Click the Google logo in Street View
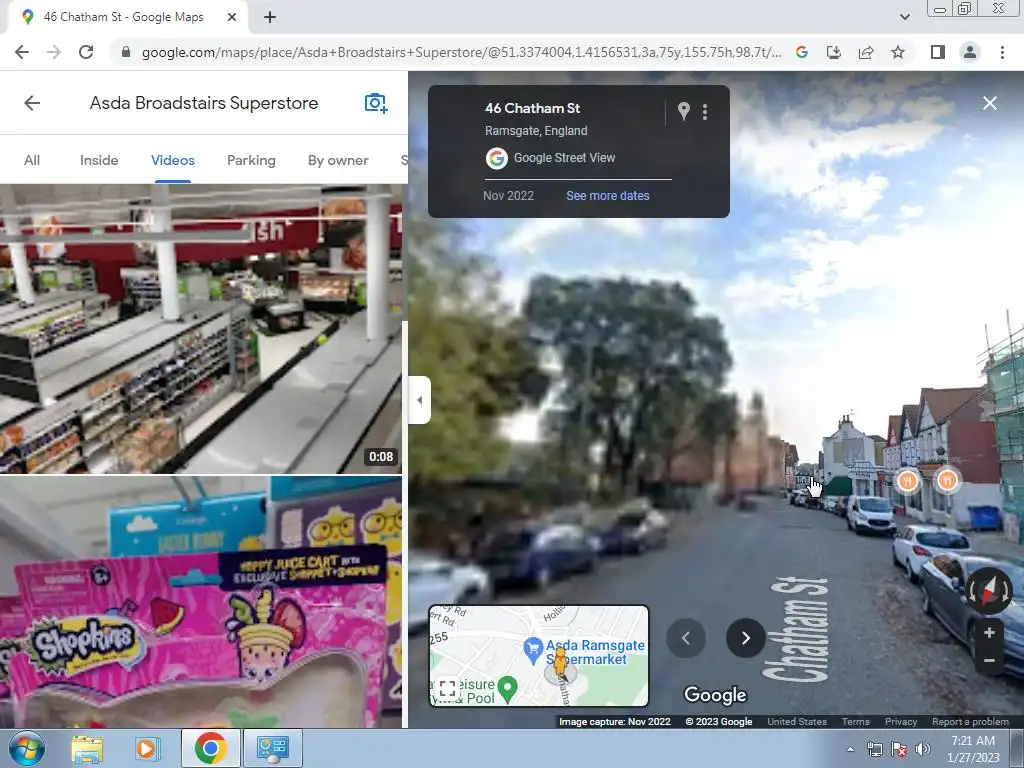This screenshot has height=768, width=1024. pos(715,696)
